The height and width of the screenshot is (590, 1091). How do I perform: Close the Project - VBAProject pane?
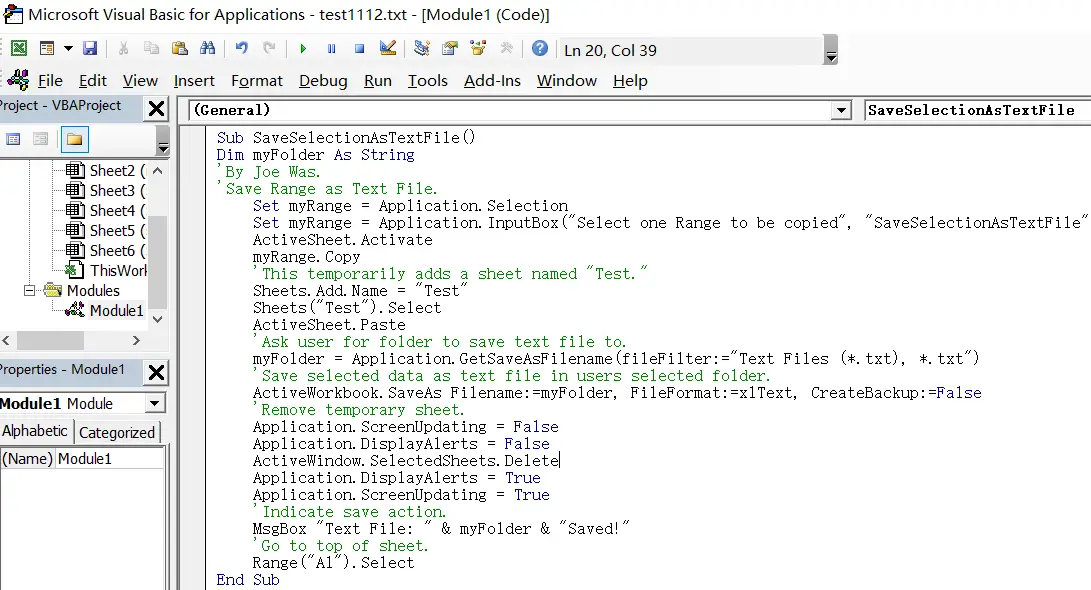click(157, 109)
